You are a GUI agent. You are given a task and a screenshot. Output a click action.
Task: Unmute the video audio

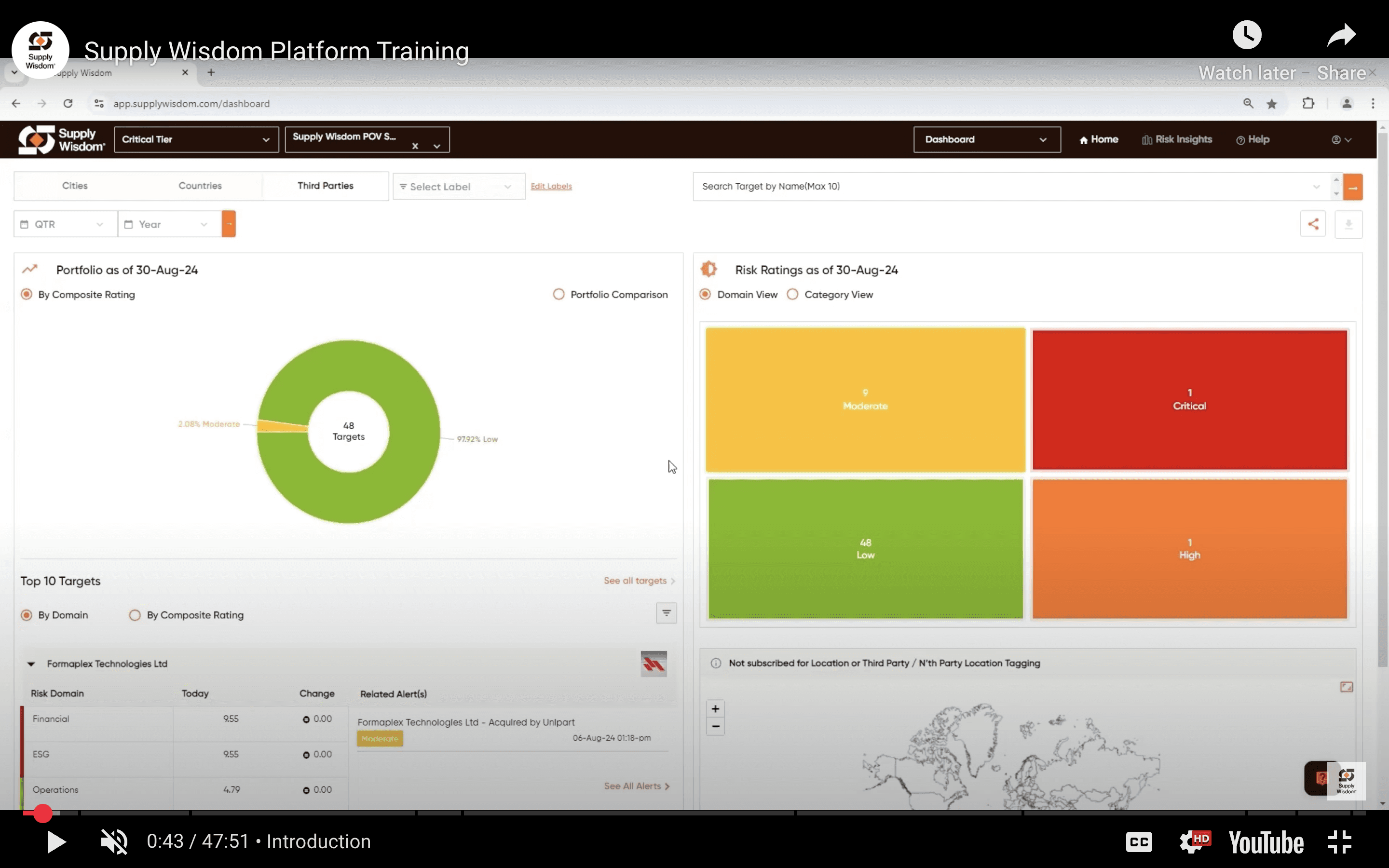[x=114, y=841]
